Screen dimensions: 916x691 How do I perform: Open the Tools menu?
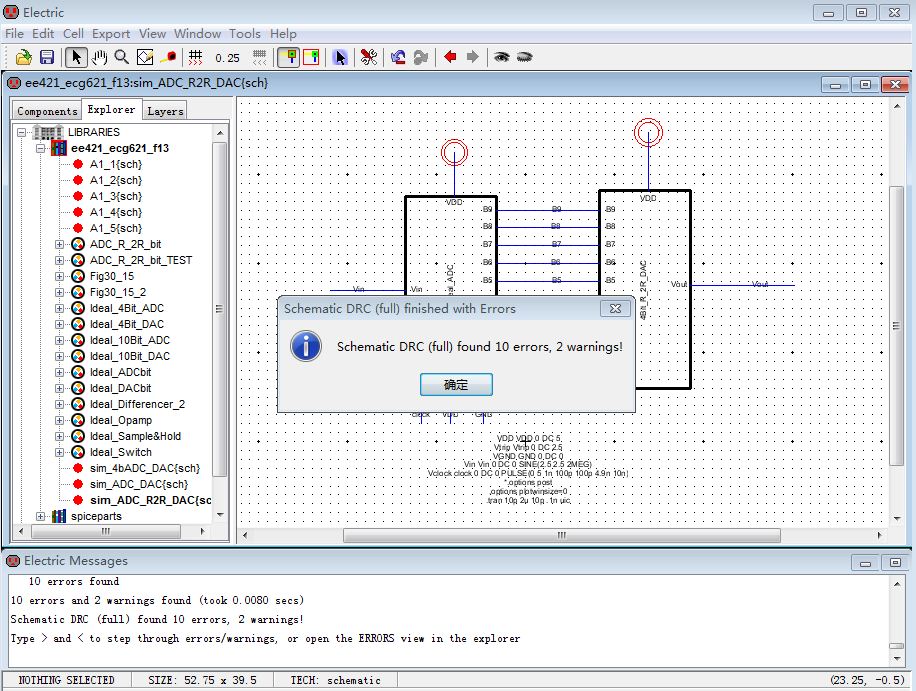(x=244, y=33)
